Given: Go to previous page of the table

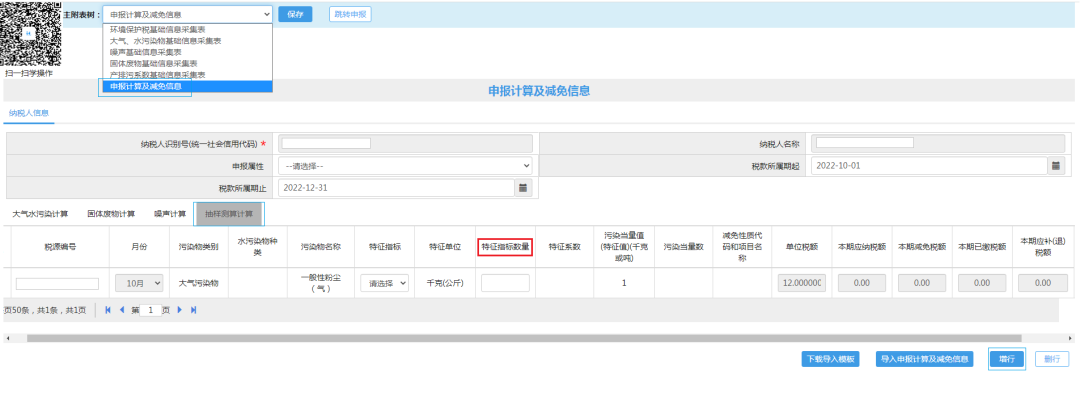Looking at the screenshot, I should coord(123,310).
